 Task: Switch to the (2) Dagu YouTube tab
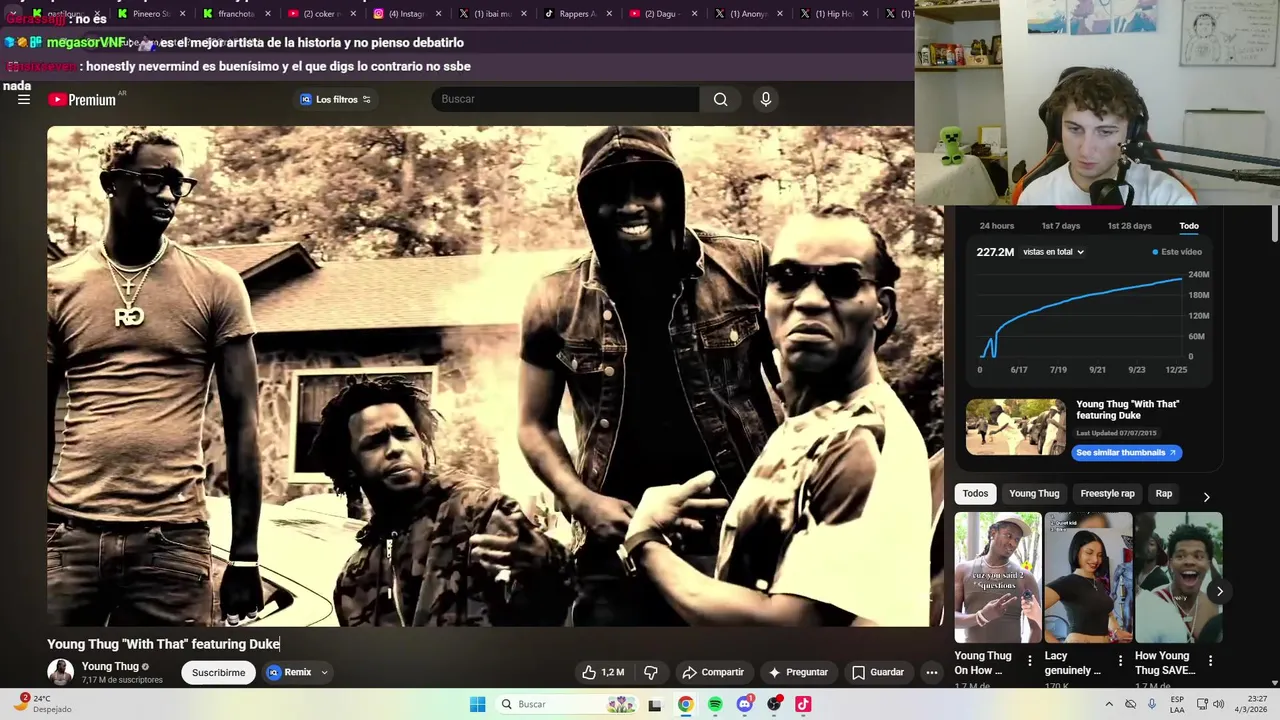660,14
